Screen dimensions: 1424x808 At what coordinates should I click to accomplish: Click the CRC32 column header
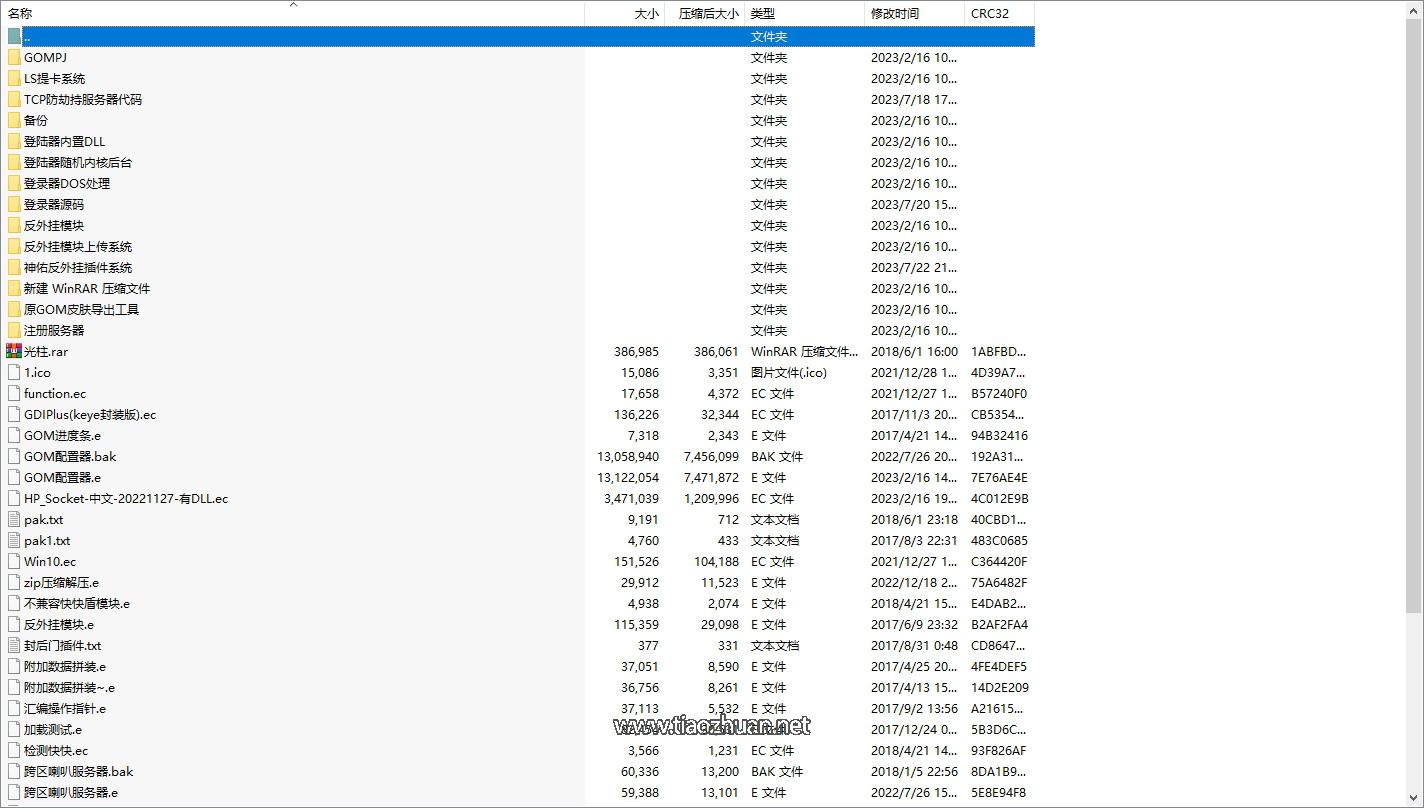point(989,14)
